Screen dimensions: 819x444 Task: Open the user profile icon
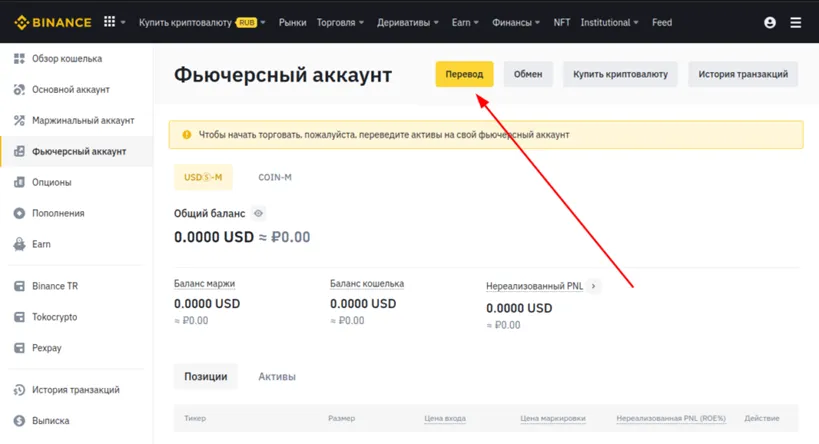(x=770, y=22)
